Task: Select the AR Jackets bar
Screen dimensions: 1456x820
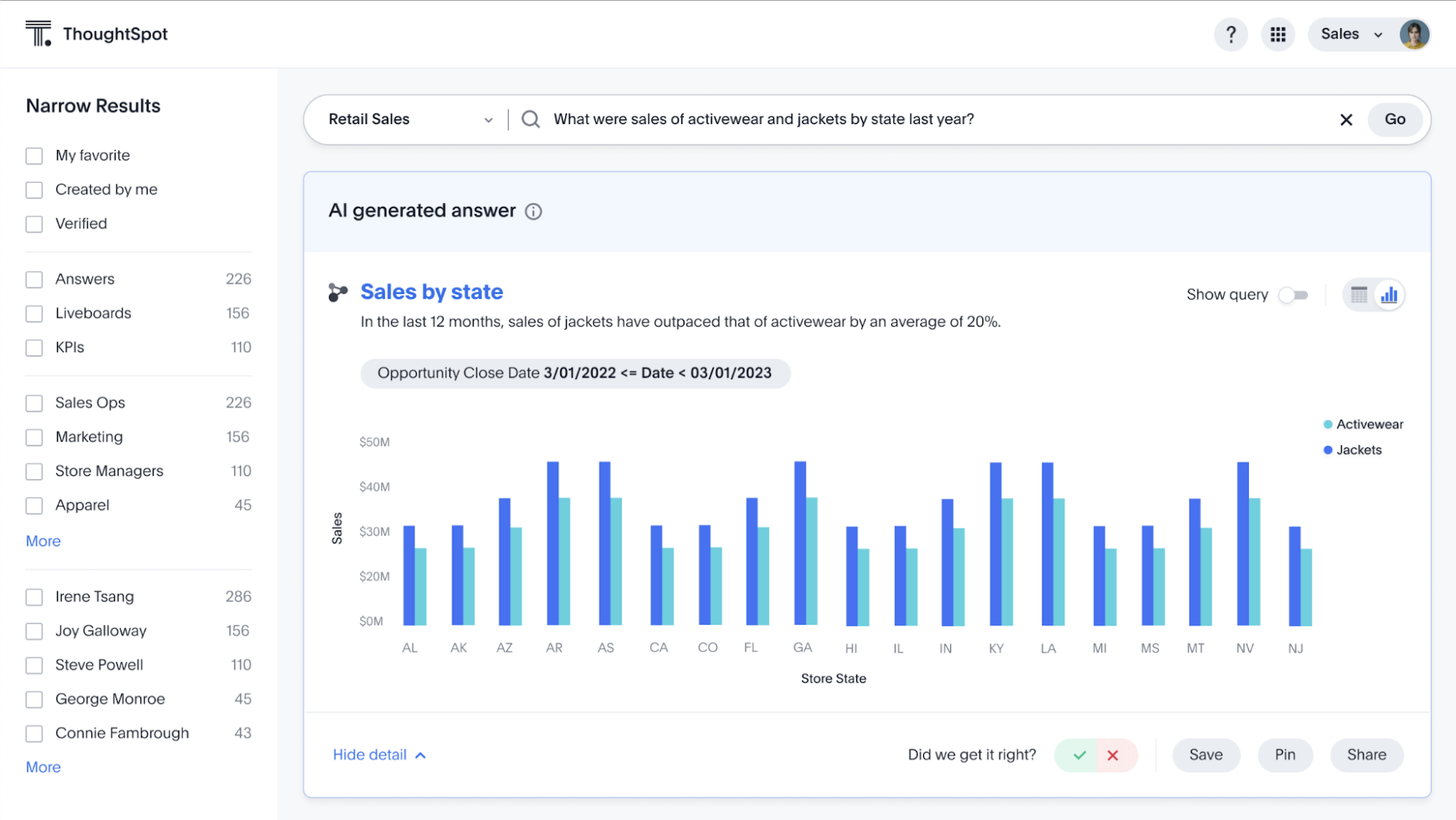Action: [x=553, y=543]
